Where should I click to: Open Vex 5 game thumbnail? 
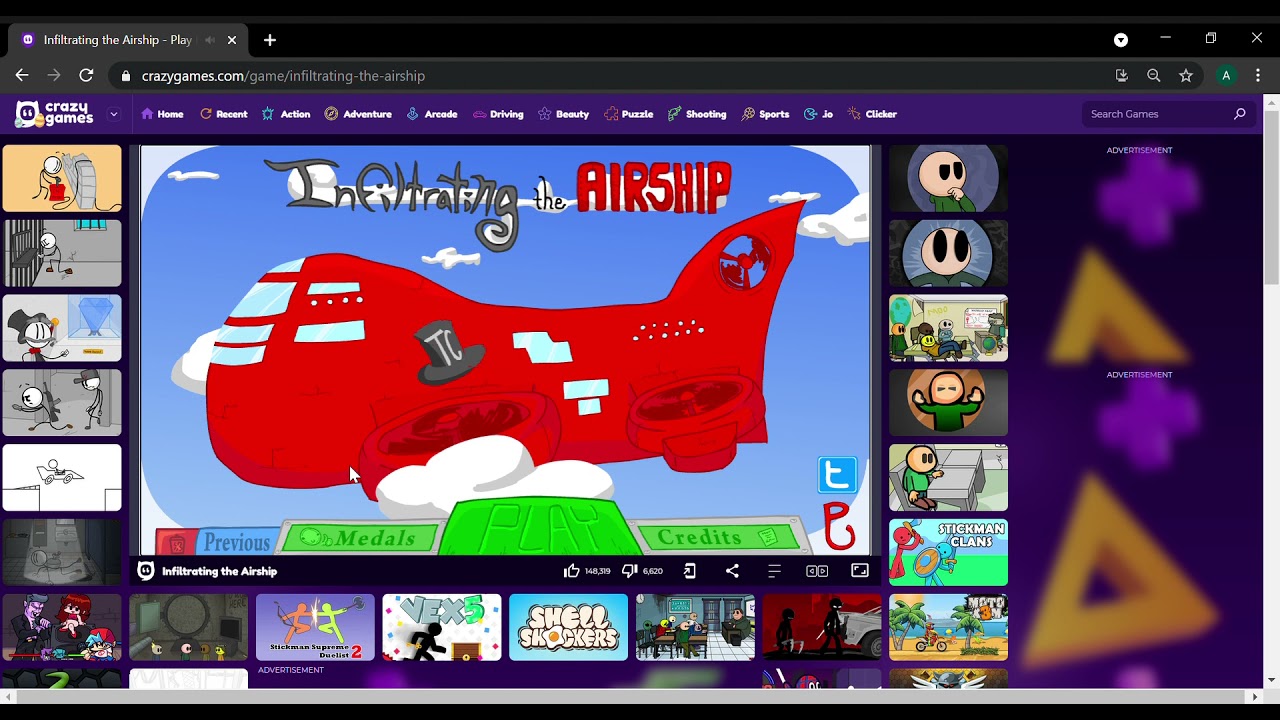[441, 627]
